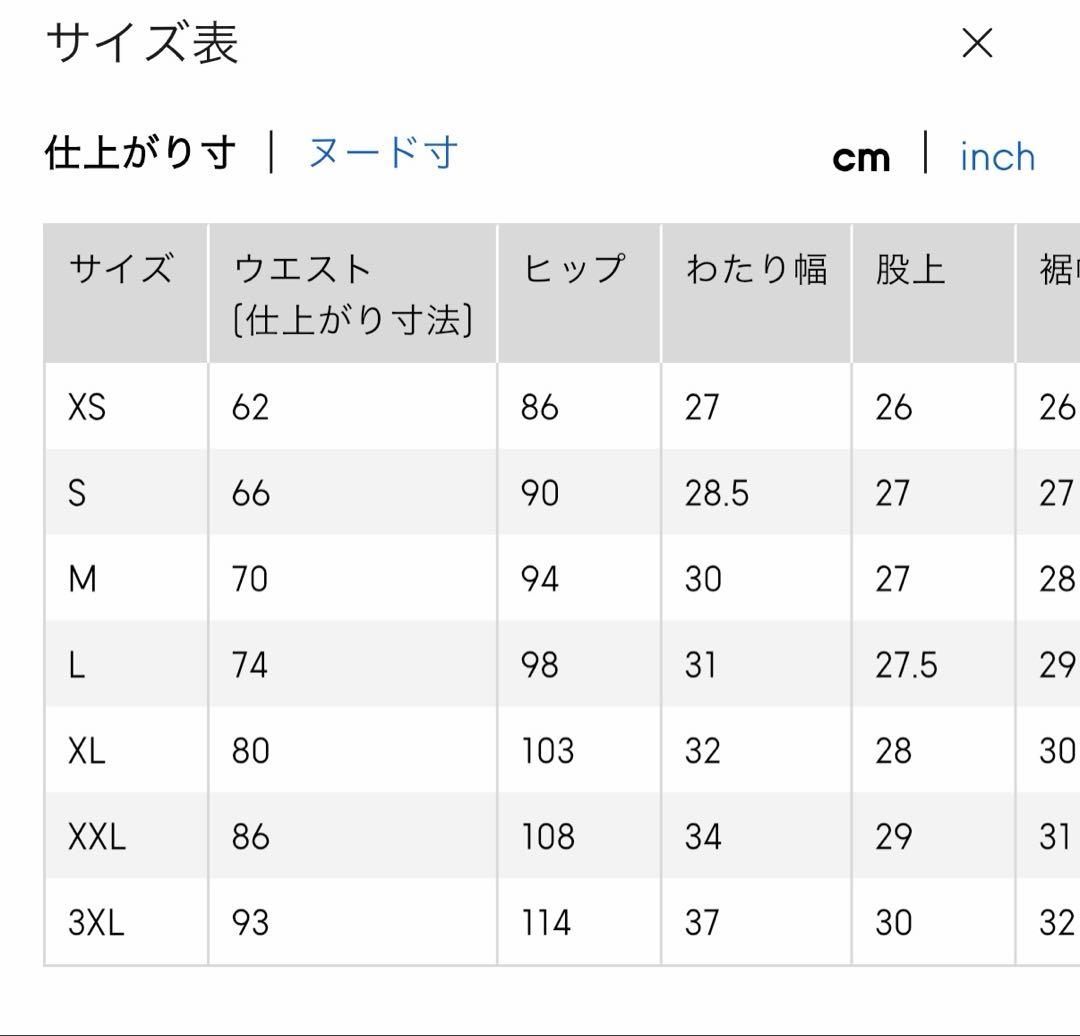Click hip value 114 for 3XL
Image resolution: width=1080 pixels, height=1036 pixels.
tap(546, 922)
